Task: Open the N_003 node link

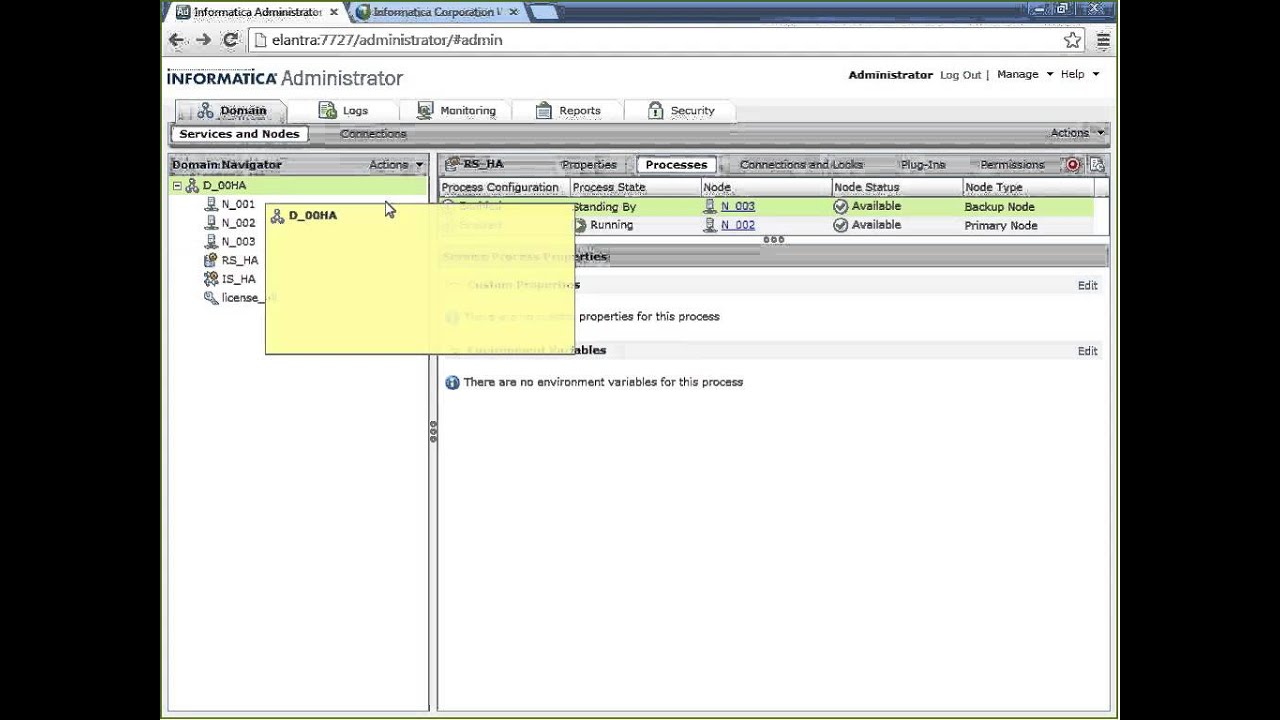Action: coord(738,207)
